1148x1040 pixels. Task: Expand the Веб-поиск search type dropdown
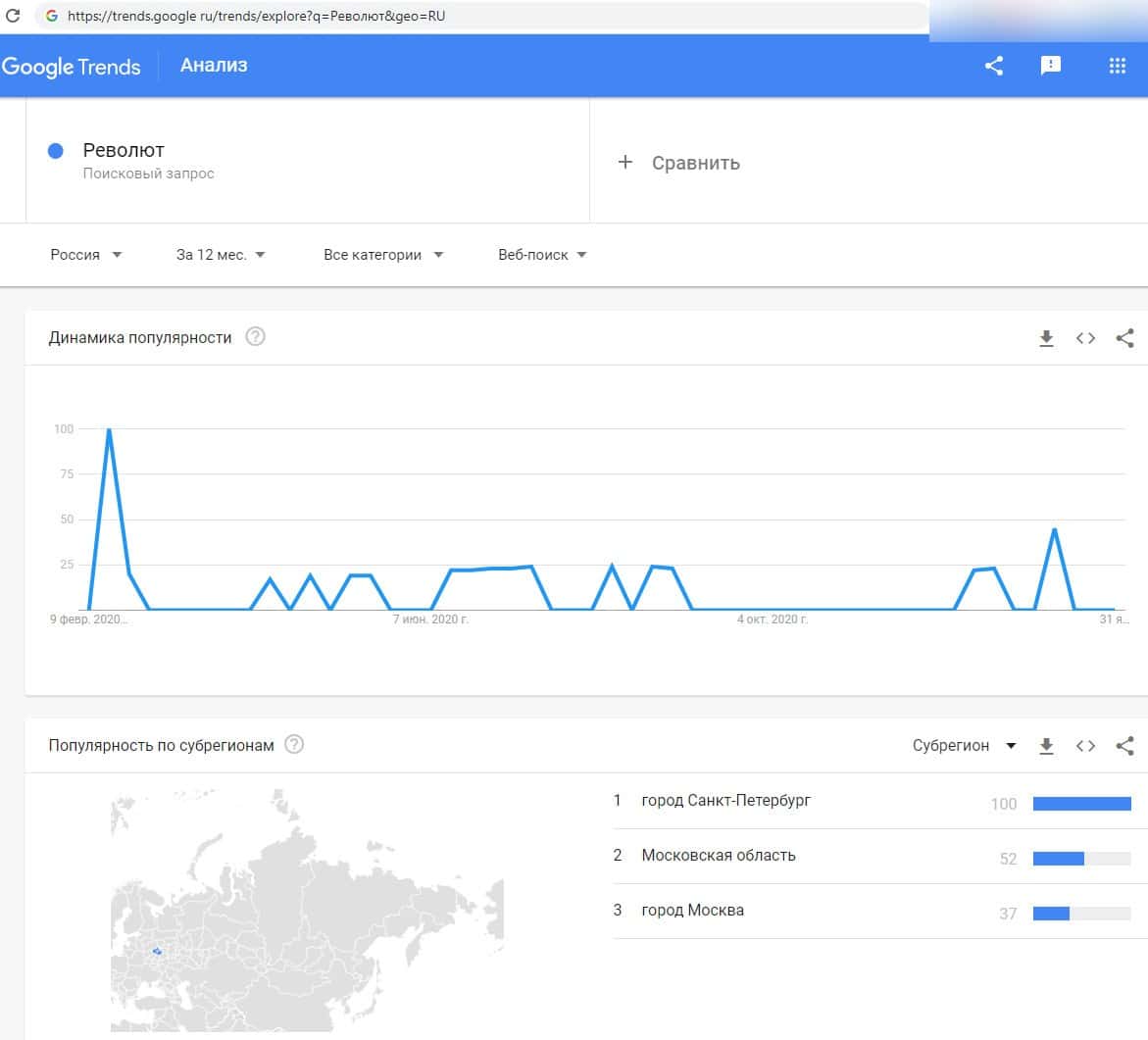542,255
